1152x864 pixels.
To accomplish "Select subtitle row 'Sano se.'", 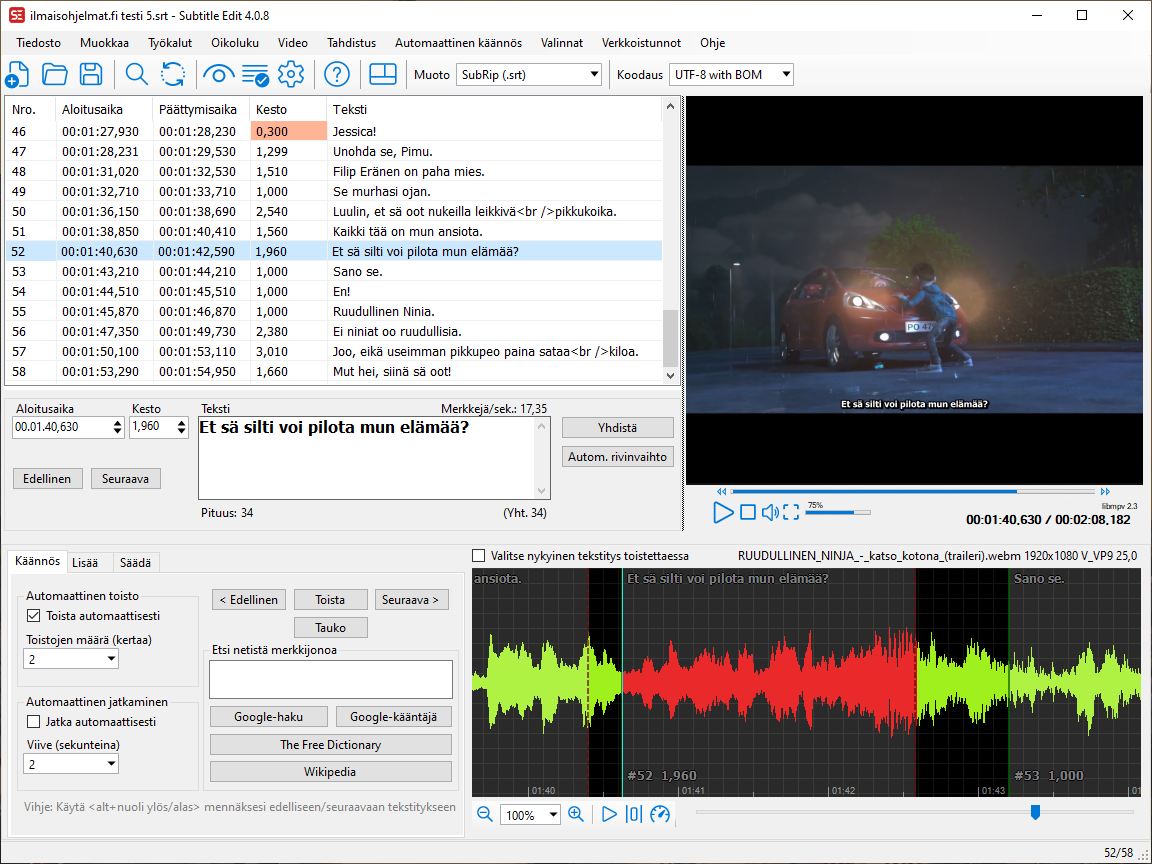I will [334, 272].
